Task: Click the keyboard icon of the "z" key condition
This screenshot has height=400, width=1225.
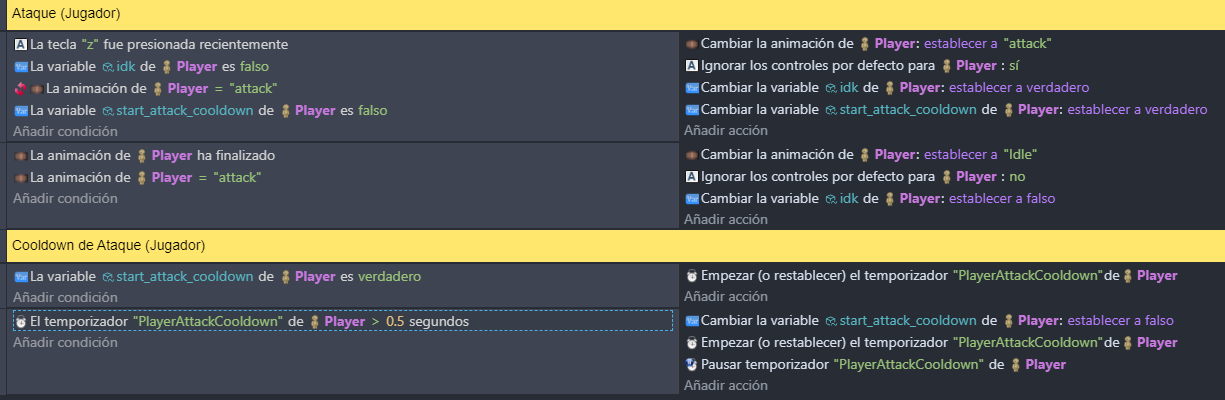Action: click(21, 45)
